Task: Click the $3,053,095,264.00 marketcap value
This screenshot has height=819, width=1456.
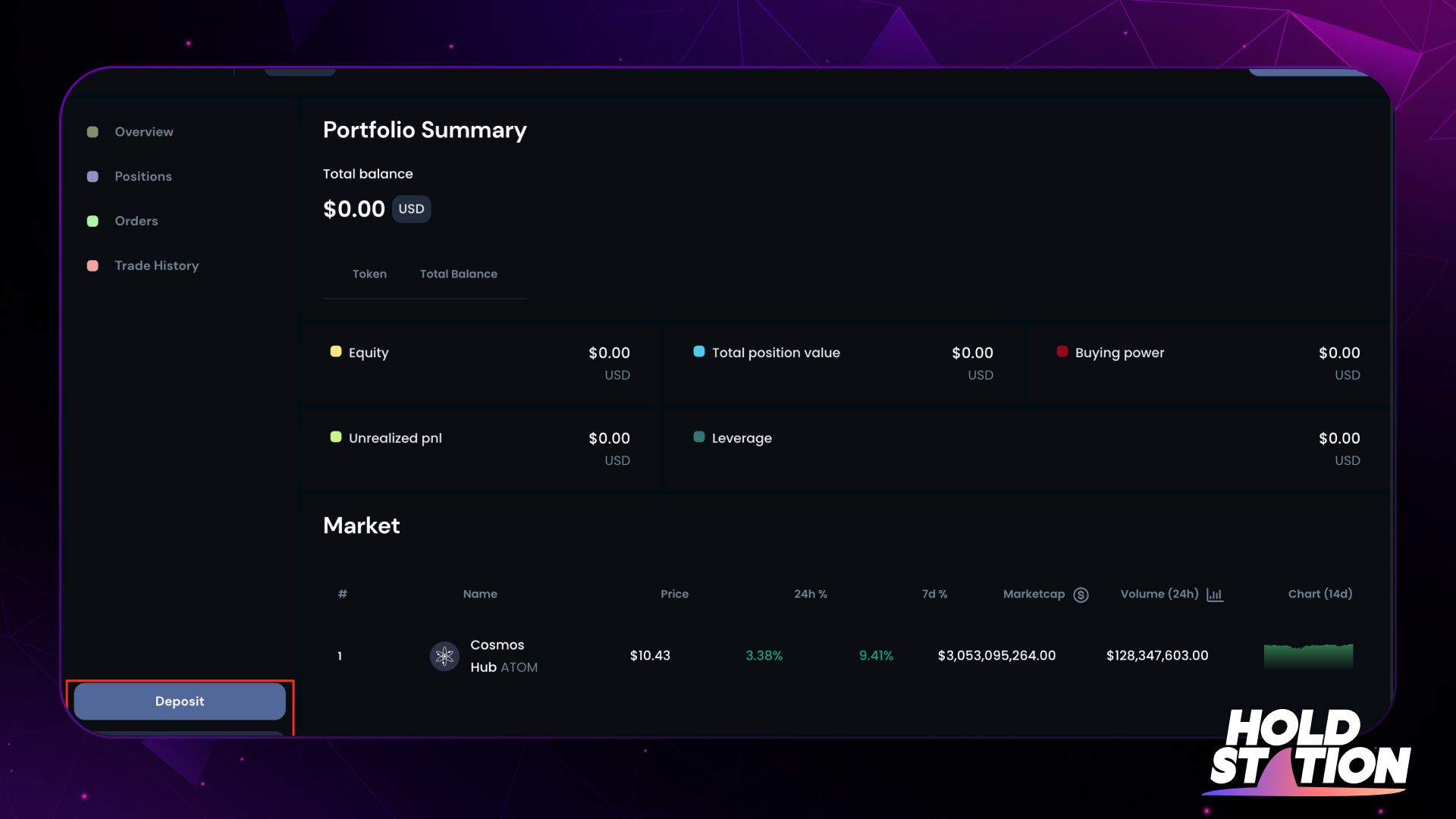Action: click(996, 656)
